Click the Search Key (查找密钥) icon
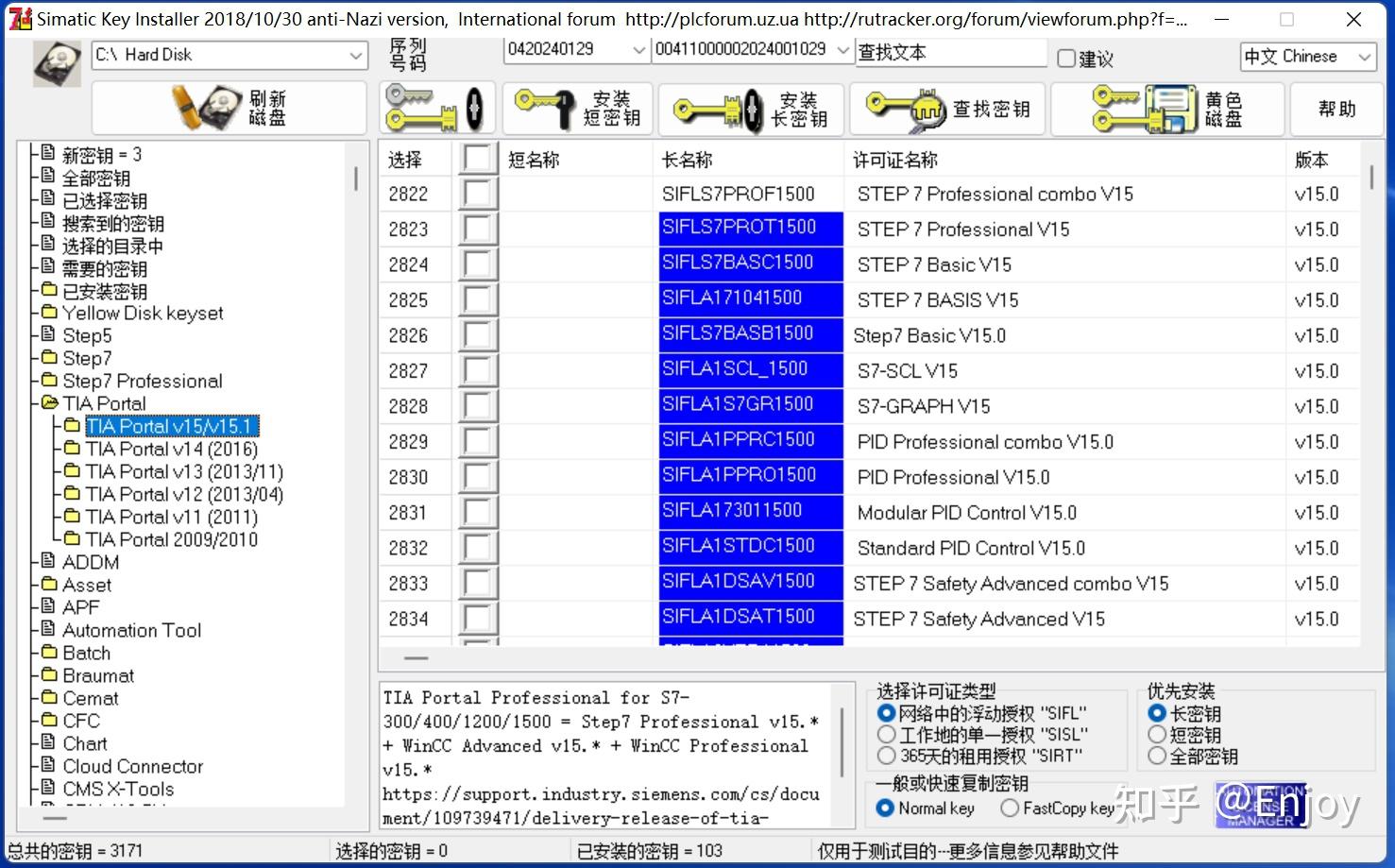Image resolution: width=1395 pixels, height=868 pixels. coord(945,108)
